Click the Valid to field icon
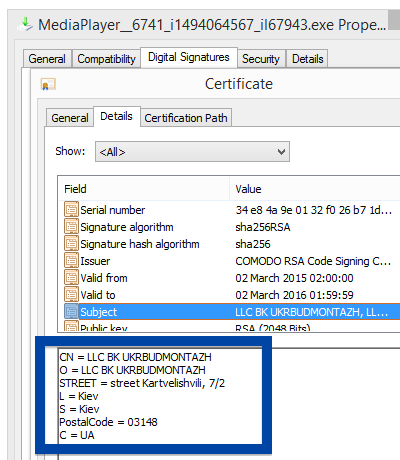 pyautogui.click(x=71, y=295)
